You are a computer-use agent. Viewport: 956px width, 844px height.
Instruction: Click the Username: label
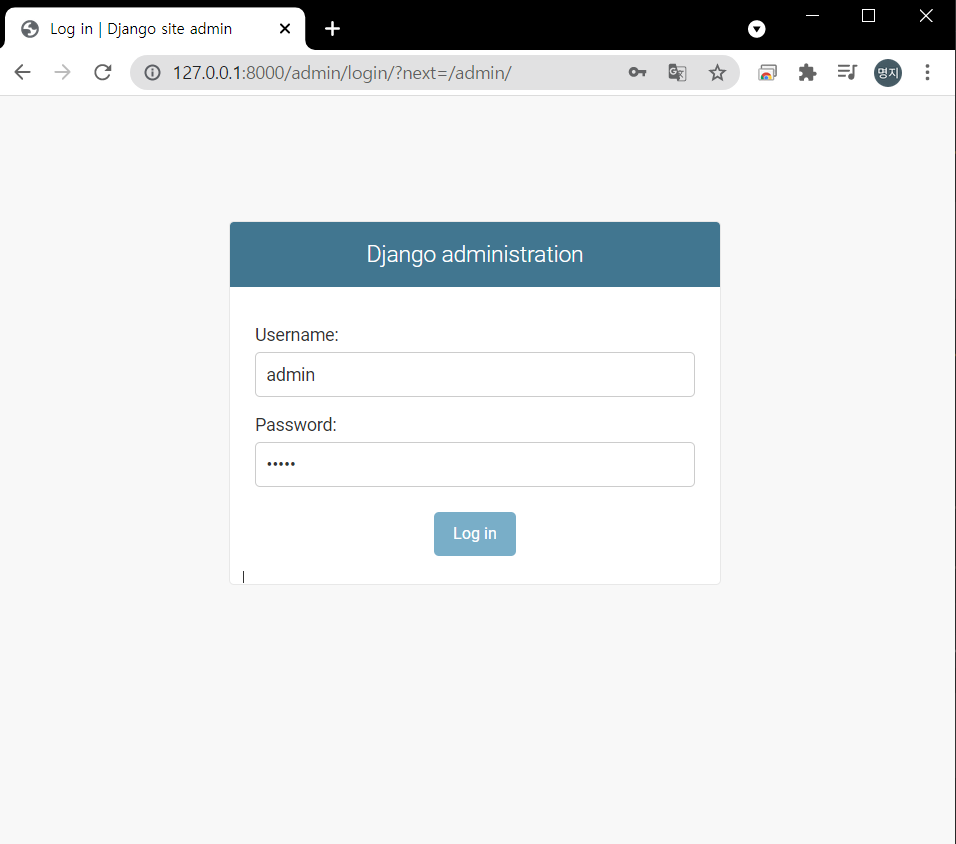pyautogui.click(x=296, y=335)
